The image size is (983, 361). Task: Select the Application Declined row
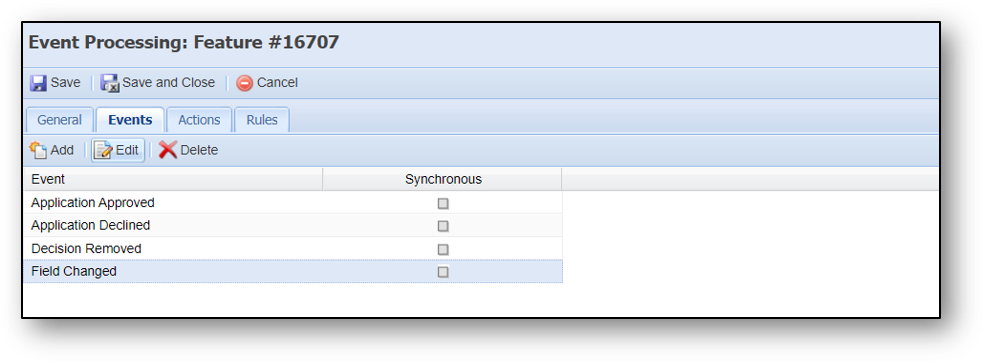293,226
